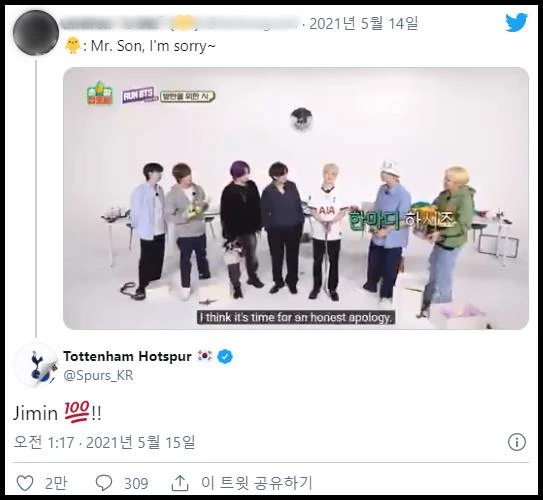543x500 pixels.
Task: Click the chick emoji in quoted tweet
Action: point(73,46)
